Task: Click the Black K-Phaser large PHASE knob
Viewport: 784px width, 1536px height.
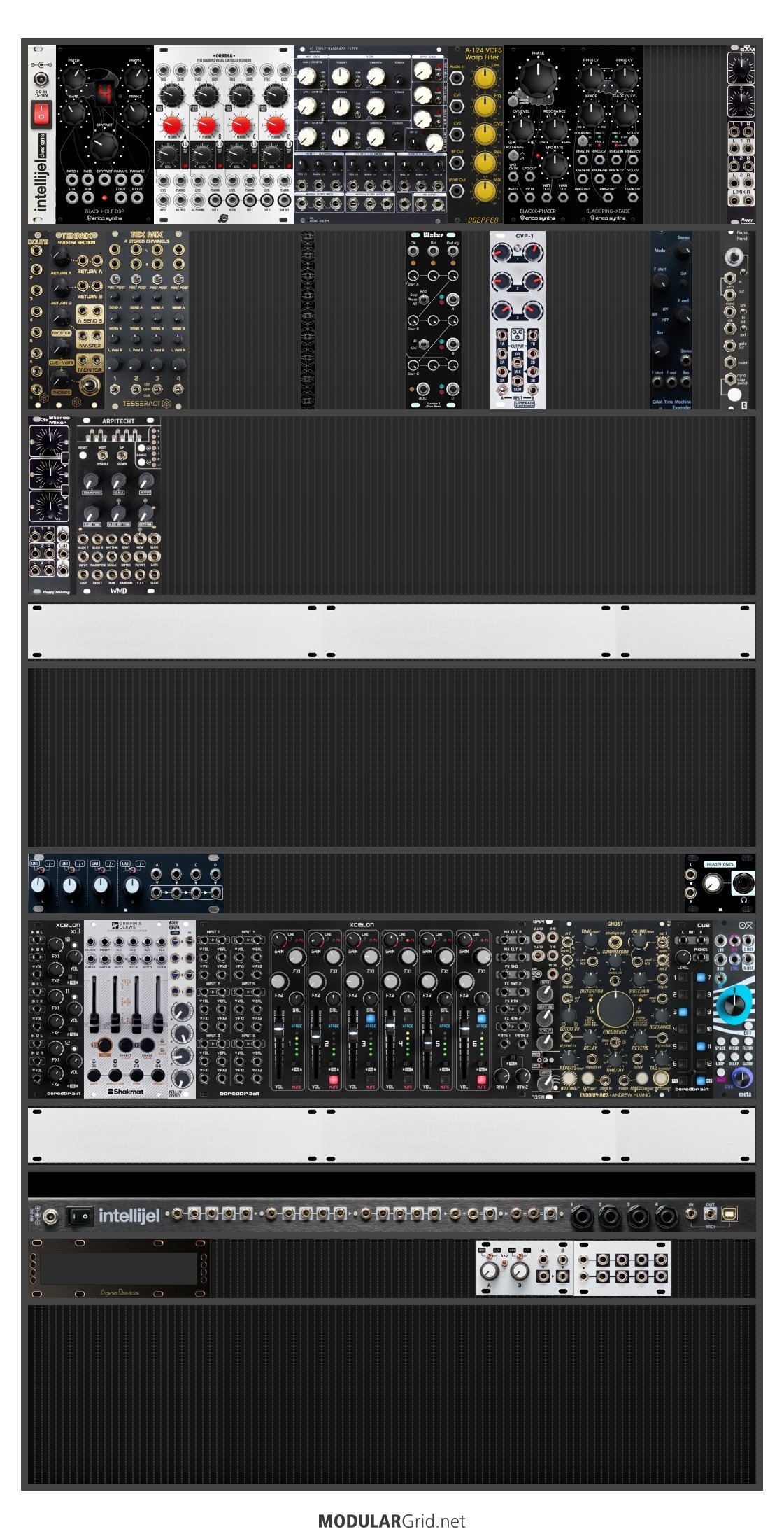Action: click(537, 78)
